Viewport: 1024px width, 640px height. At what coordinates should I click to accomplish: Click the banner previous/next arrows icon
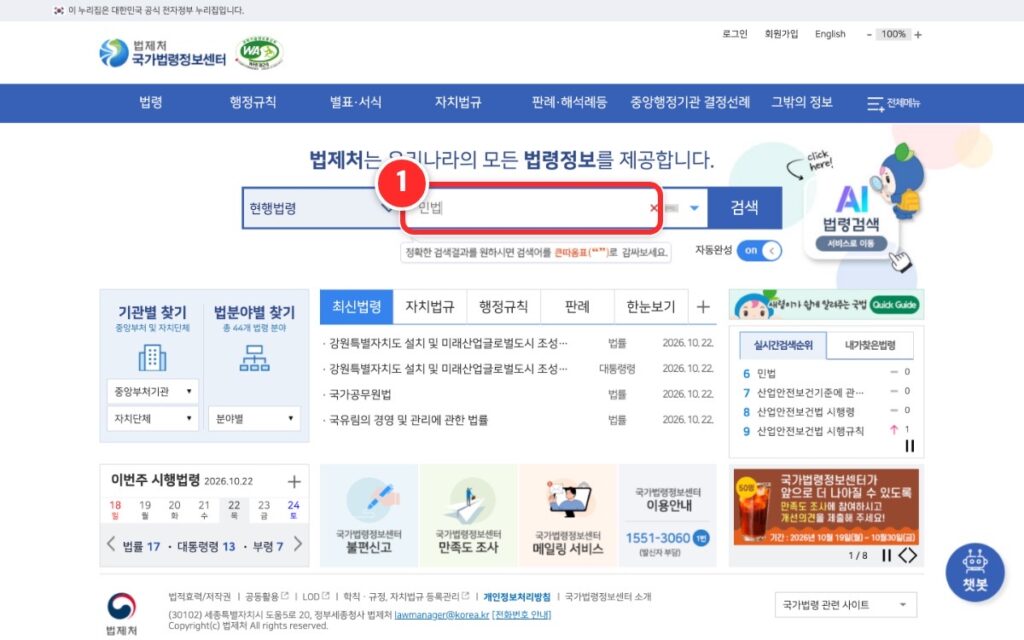908,555
